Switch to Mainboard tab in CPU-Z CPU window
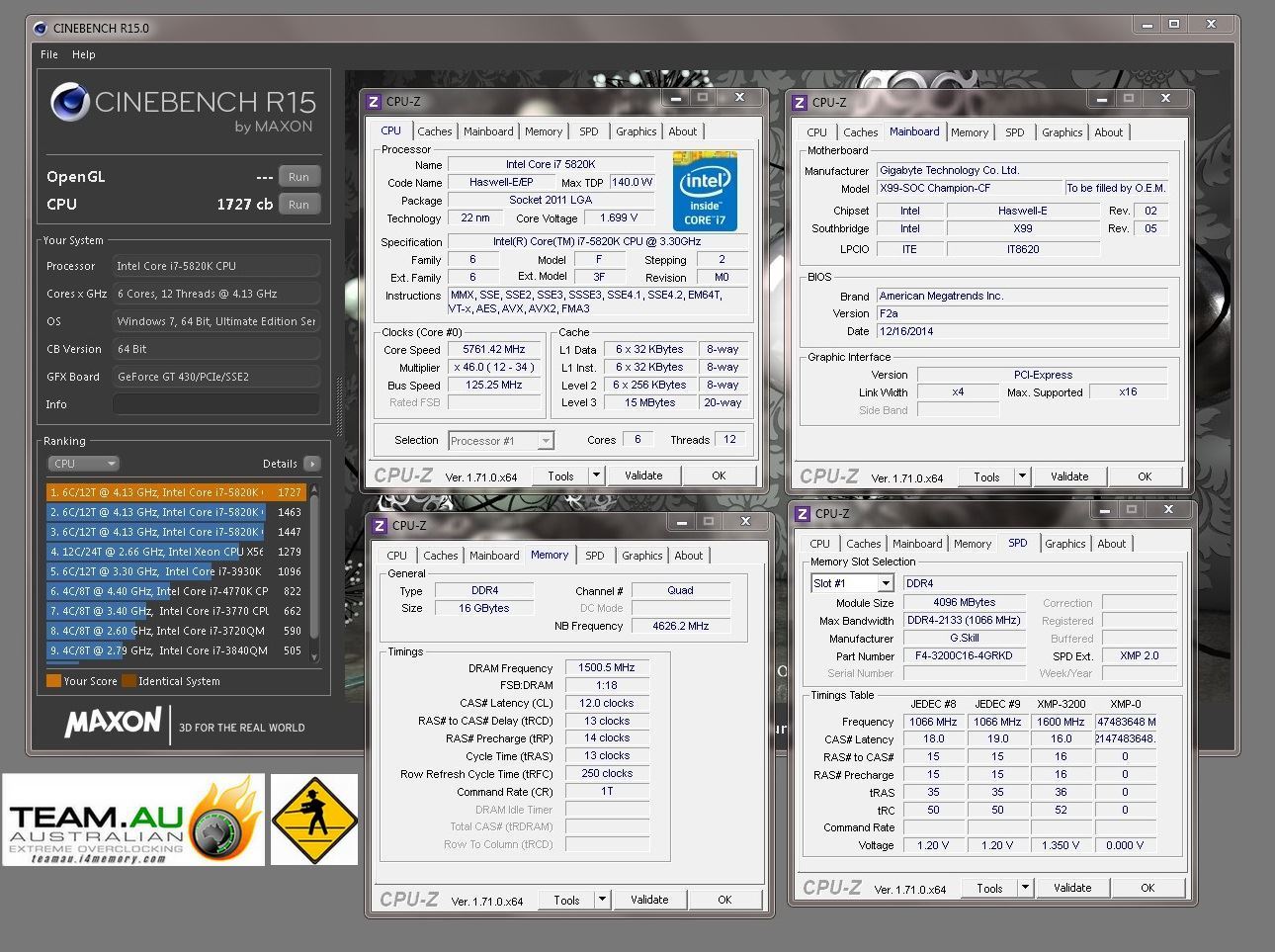Image resolution: width=1275 pixels, height=952 pixels. click(488, 131)
